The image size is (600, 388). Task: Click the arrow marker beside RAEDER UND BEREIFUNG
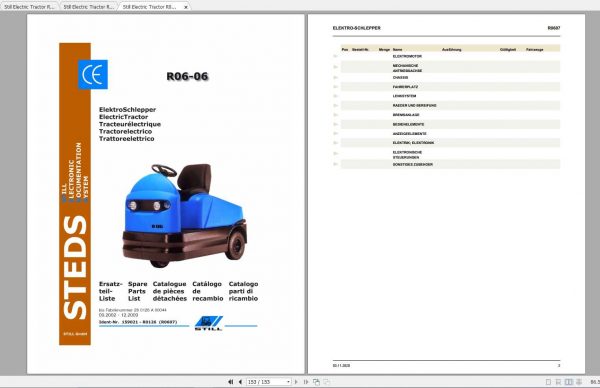click(336, 106)
